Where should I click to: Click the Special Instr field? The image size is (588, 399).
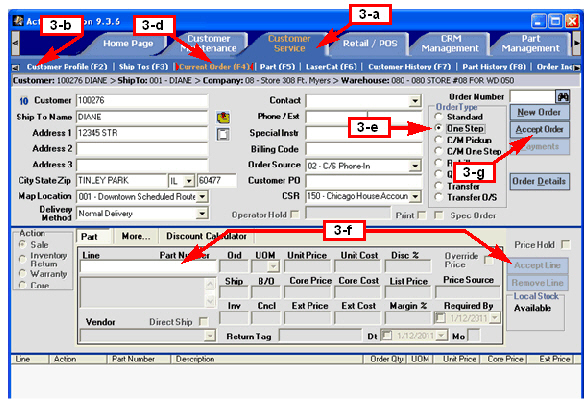pos(364,133)
